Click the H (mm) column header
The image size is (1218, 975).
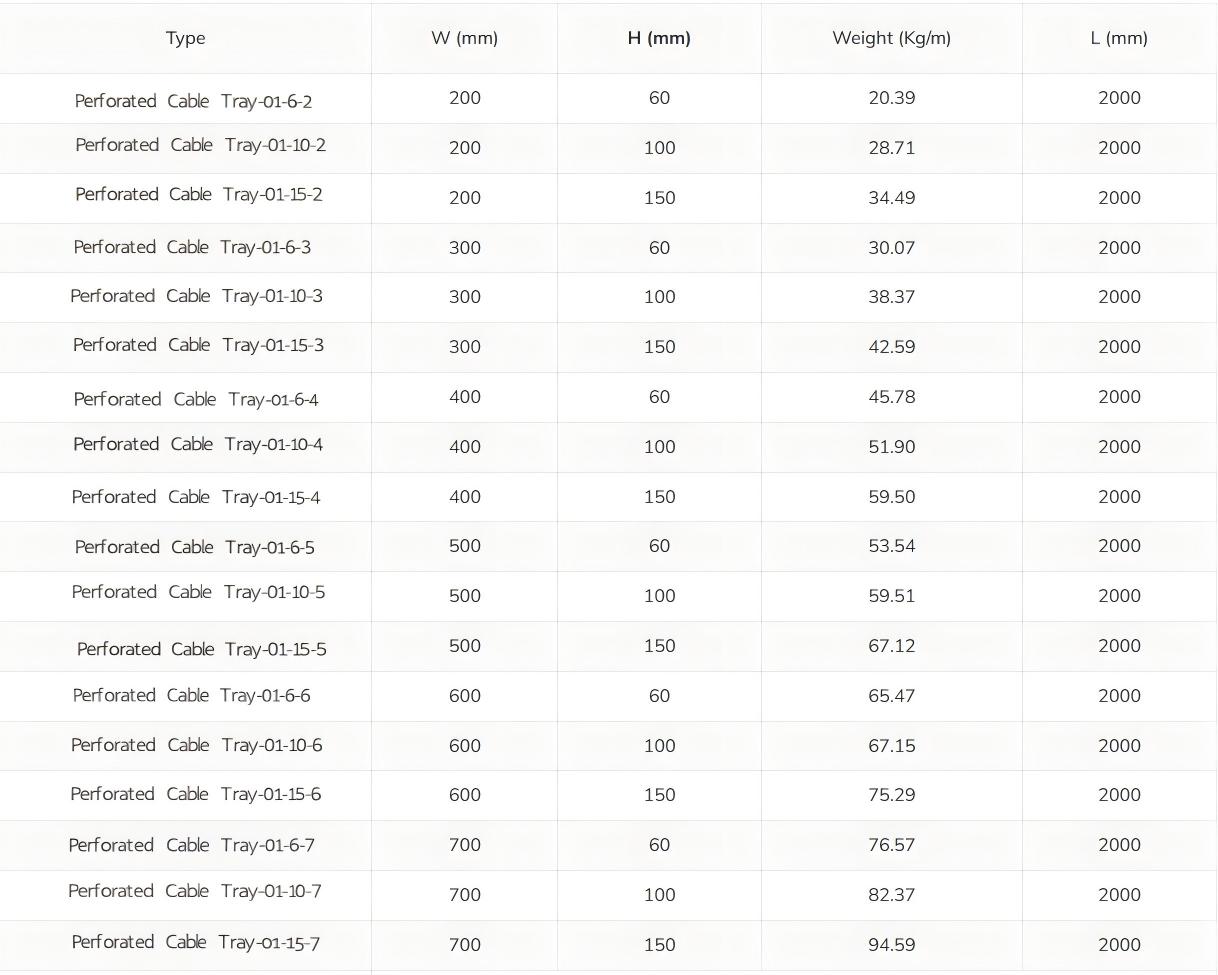(659, 38)
